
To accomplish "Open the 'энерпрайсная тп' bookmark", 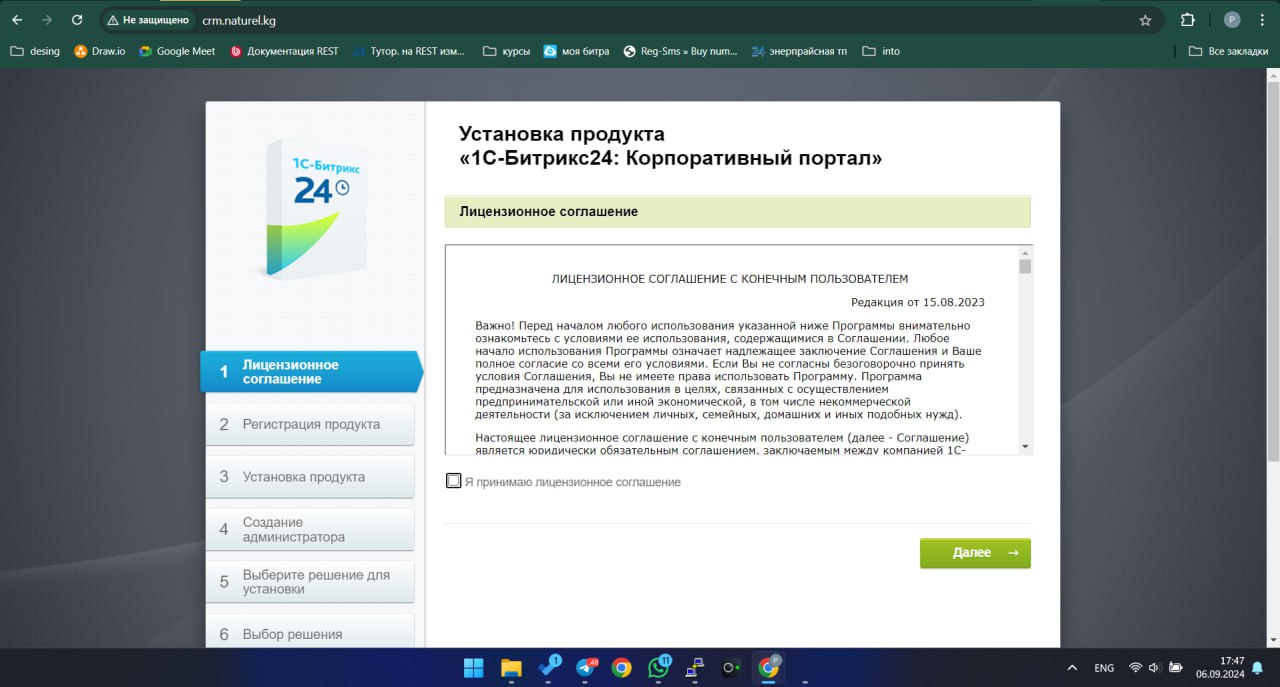I will pyautogui.click(x=800, y=51).
